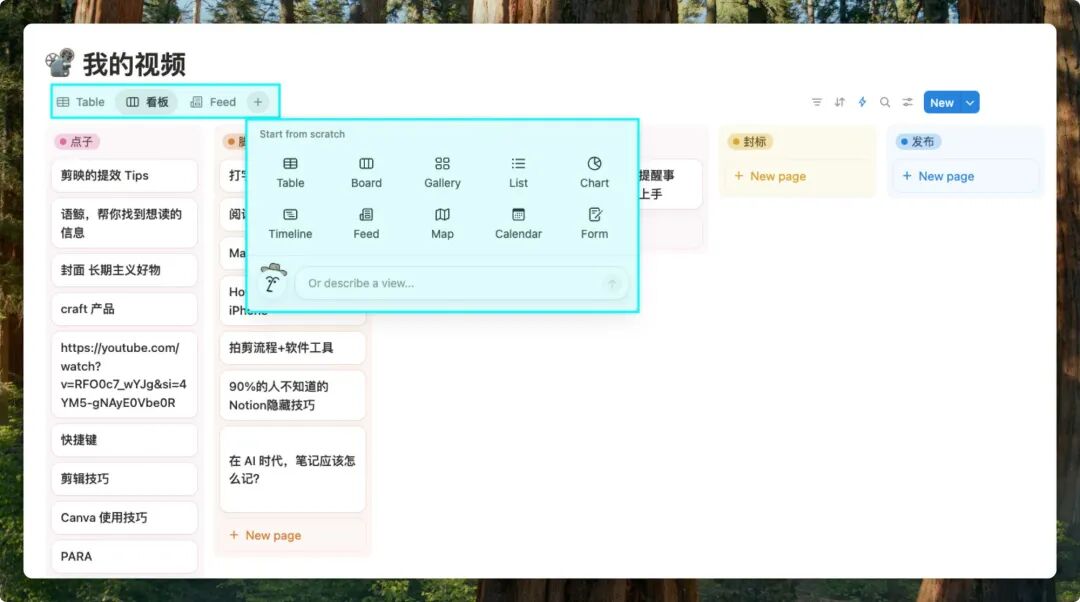
Task: Click the Notion AI avatar in the popup
Action: [x=273, y=278]
